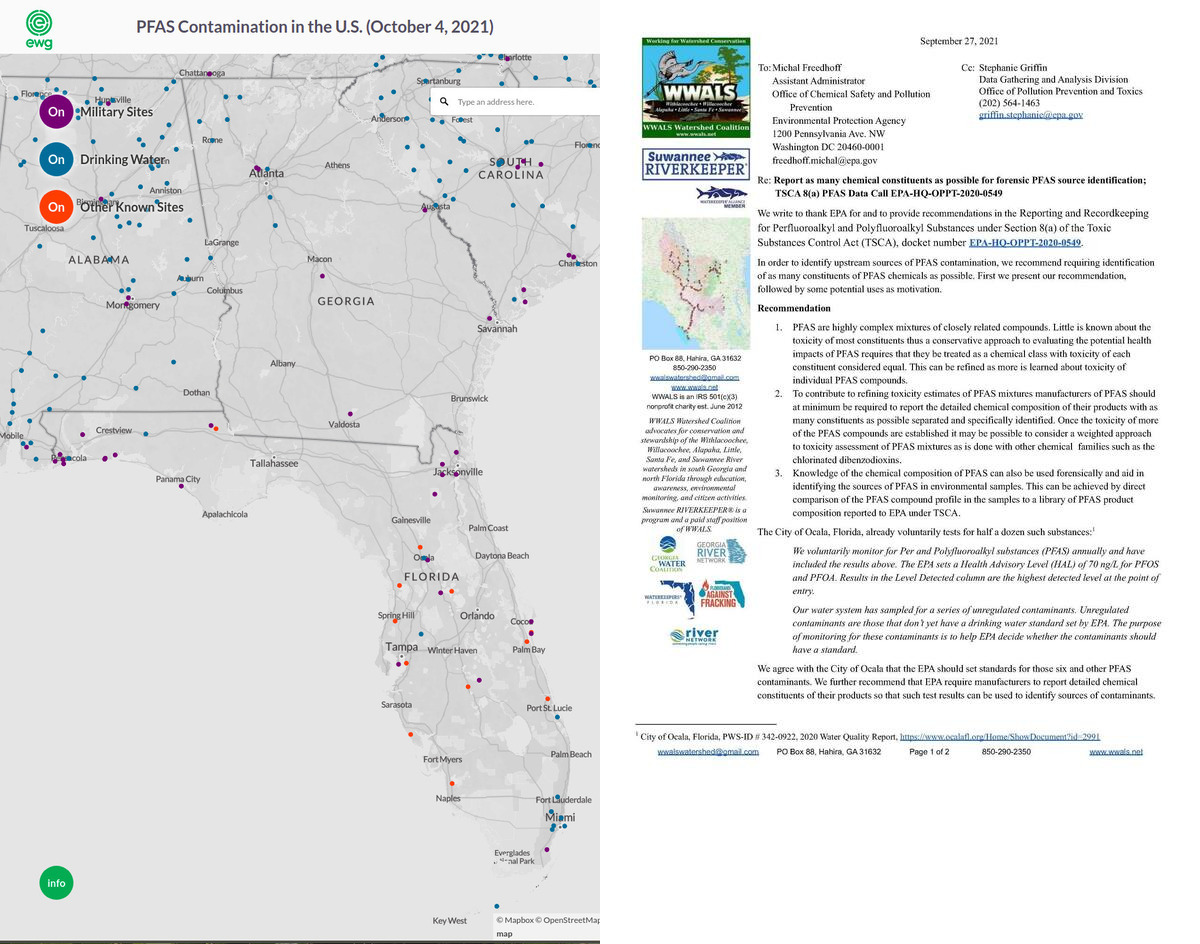The width and height of the screenshot is (1200, 944).
Task: Click the Atlanta city label on the map
Action: [x=266, y=173]
